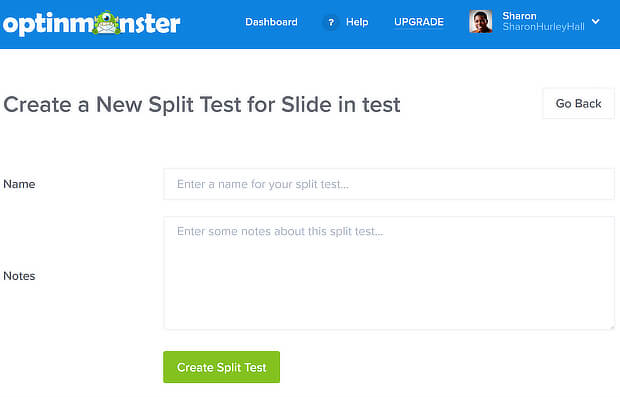Image resolution: width=620 pixels, height=397 pixels.
Task: Click the SharonHurleyHall username text
Action: (x=543, y=27)
